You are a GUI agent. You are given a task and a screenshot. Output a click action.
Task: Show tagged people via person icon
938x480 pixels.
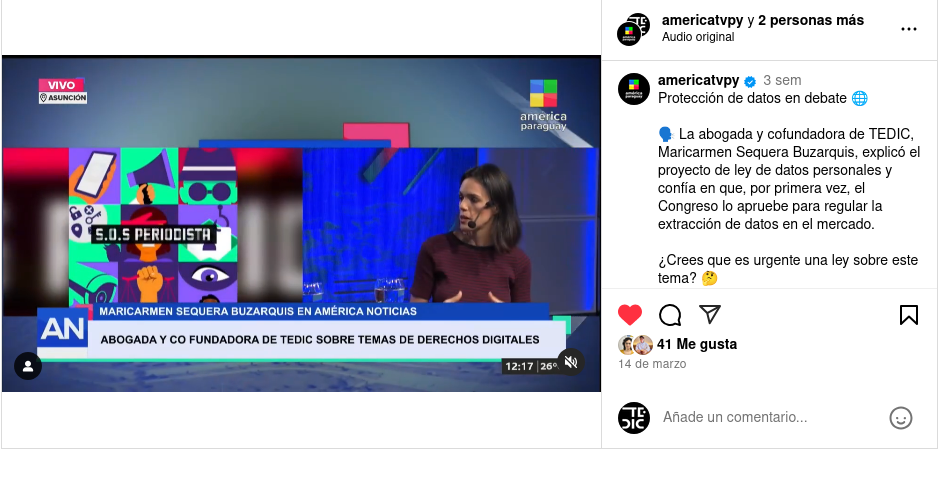pos(28,366)
